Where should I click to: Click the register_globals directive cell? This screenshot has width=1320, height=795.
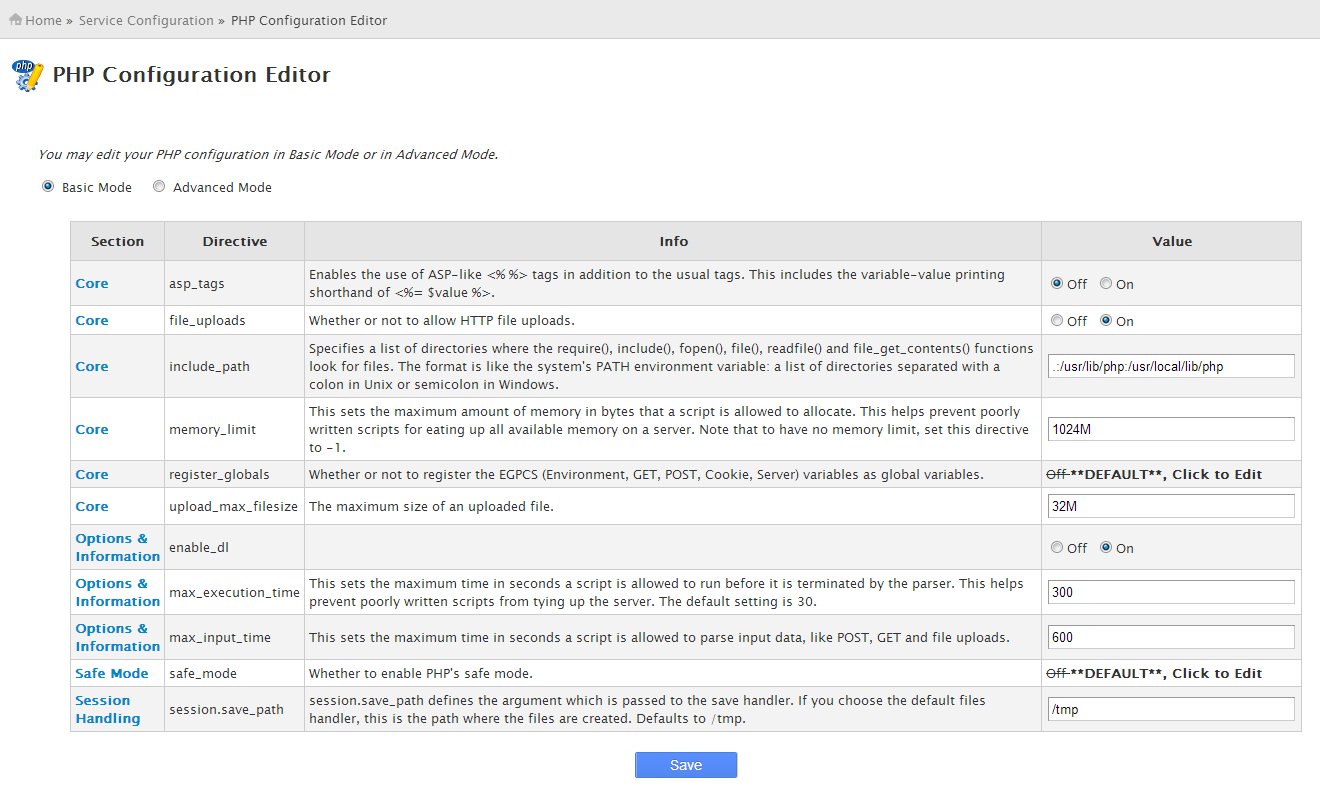tap(235, 474)
